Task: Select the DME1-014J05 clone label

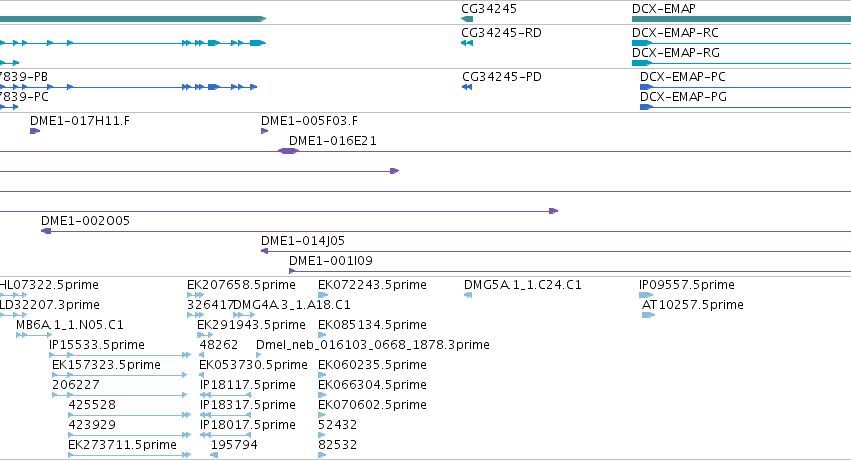Action: [x=303, y=240]
